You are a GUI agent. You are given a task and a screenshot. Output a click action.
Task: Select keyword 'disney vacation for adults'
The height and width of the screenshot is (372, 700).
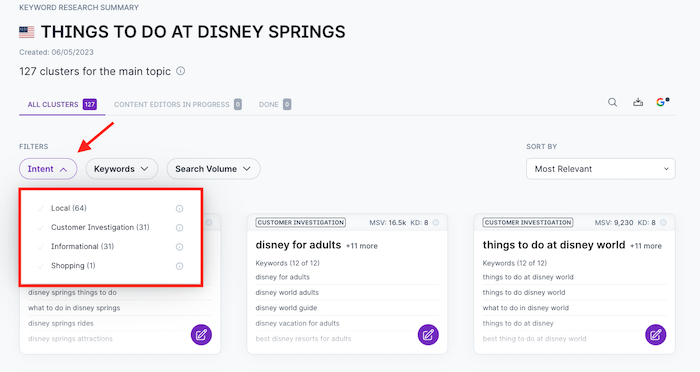pos(297,323)
